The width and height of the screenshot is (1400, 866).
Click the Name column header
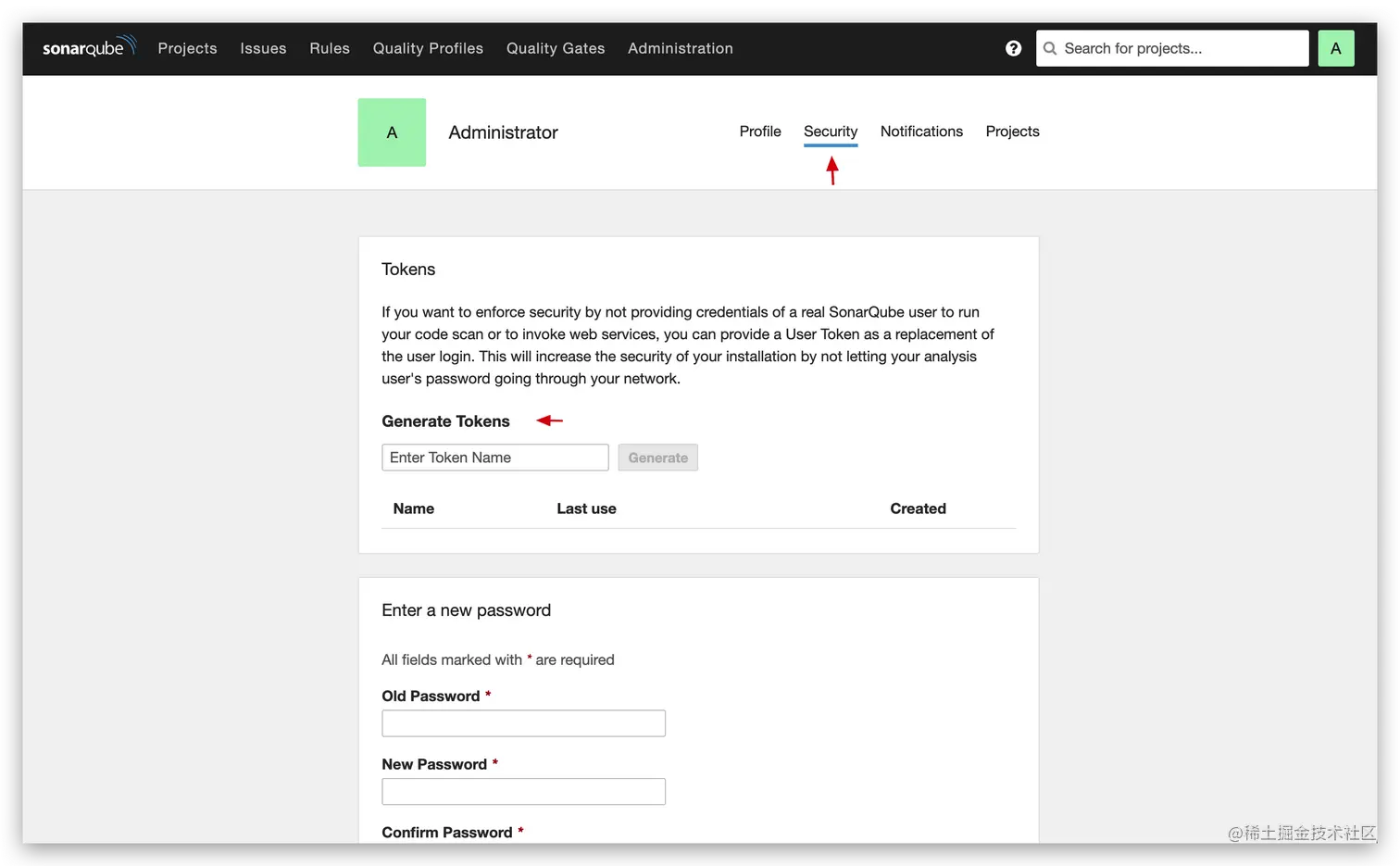tap(413, 508)
